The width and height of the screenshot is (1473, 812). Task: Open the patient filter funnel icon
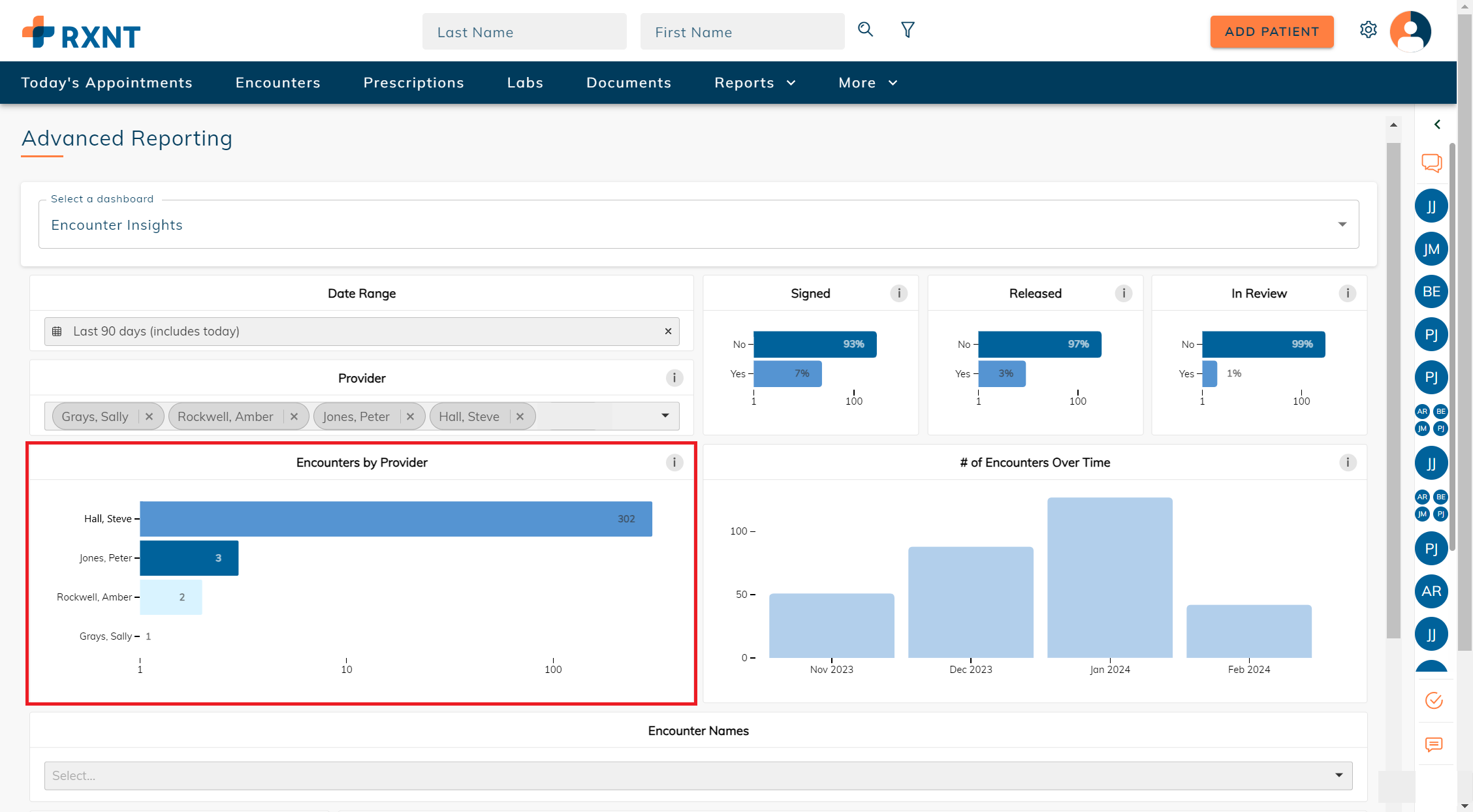pos(908,29)
